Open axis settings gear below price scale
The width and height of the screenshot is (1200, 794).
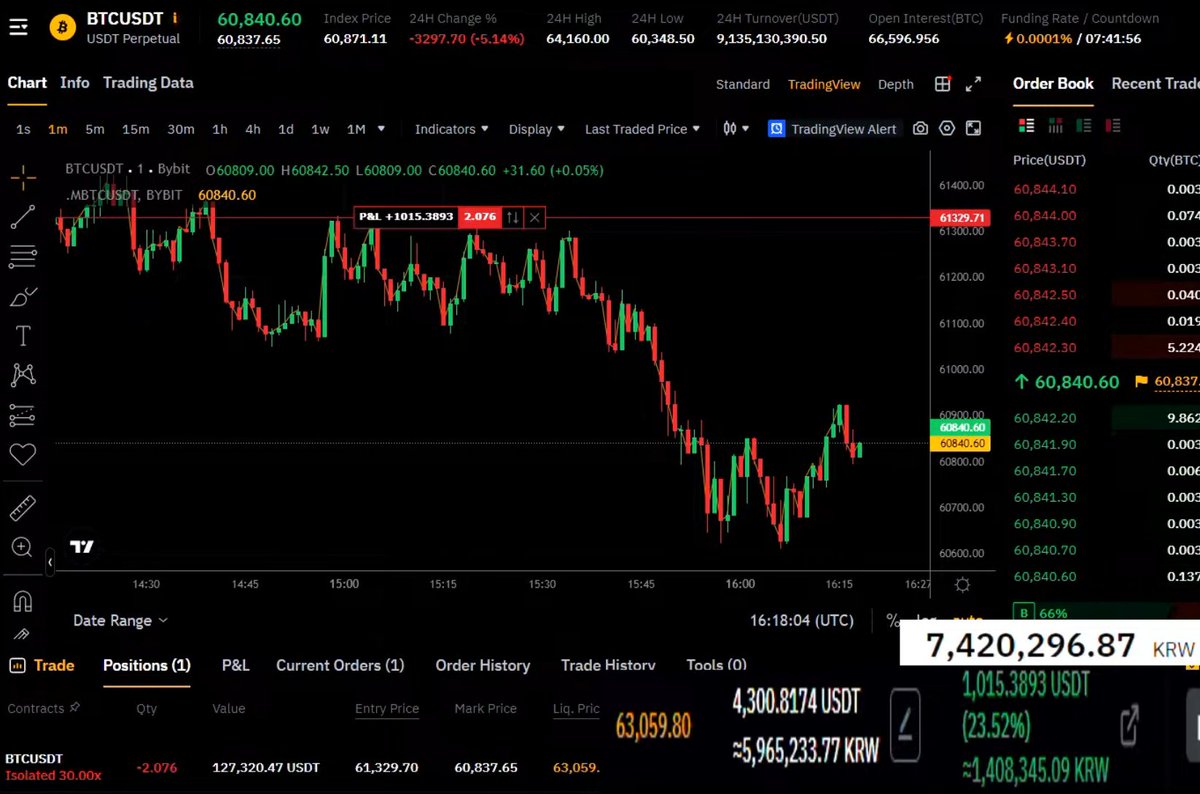962,584
